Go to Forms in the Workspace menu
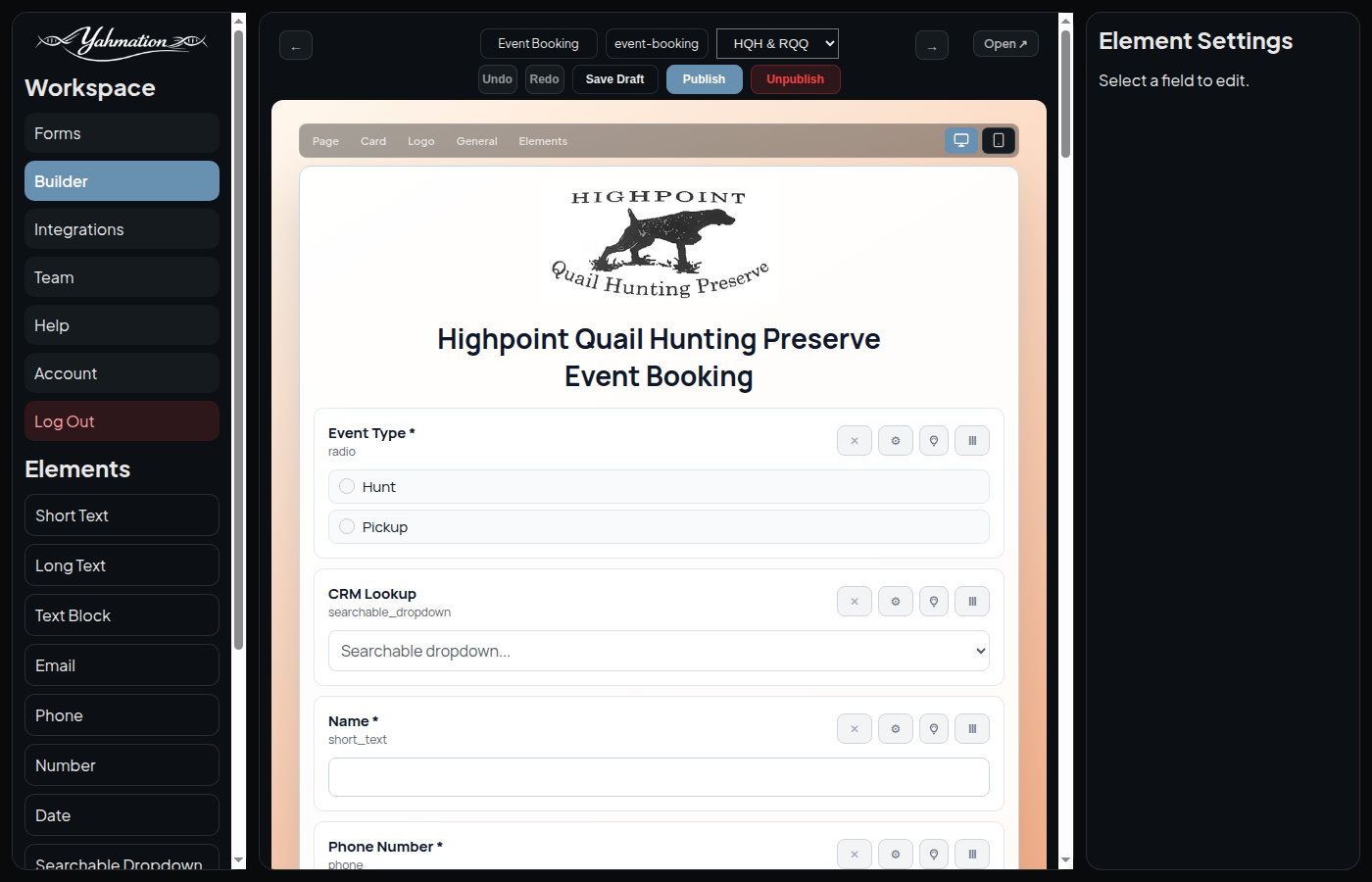The image size is (1372, 882). coord(122,133)
